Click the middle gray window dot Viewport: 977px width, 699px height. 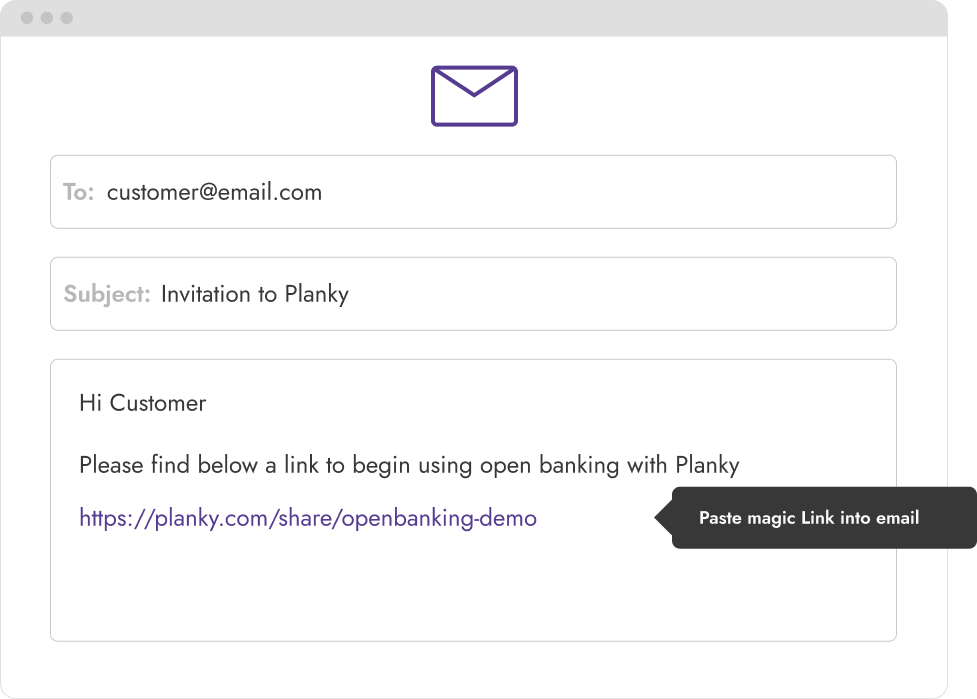coord(47,18)
